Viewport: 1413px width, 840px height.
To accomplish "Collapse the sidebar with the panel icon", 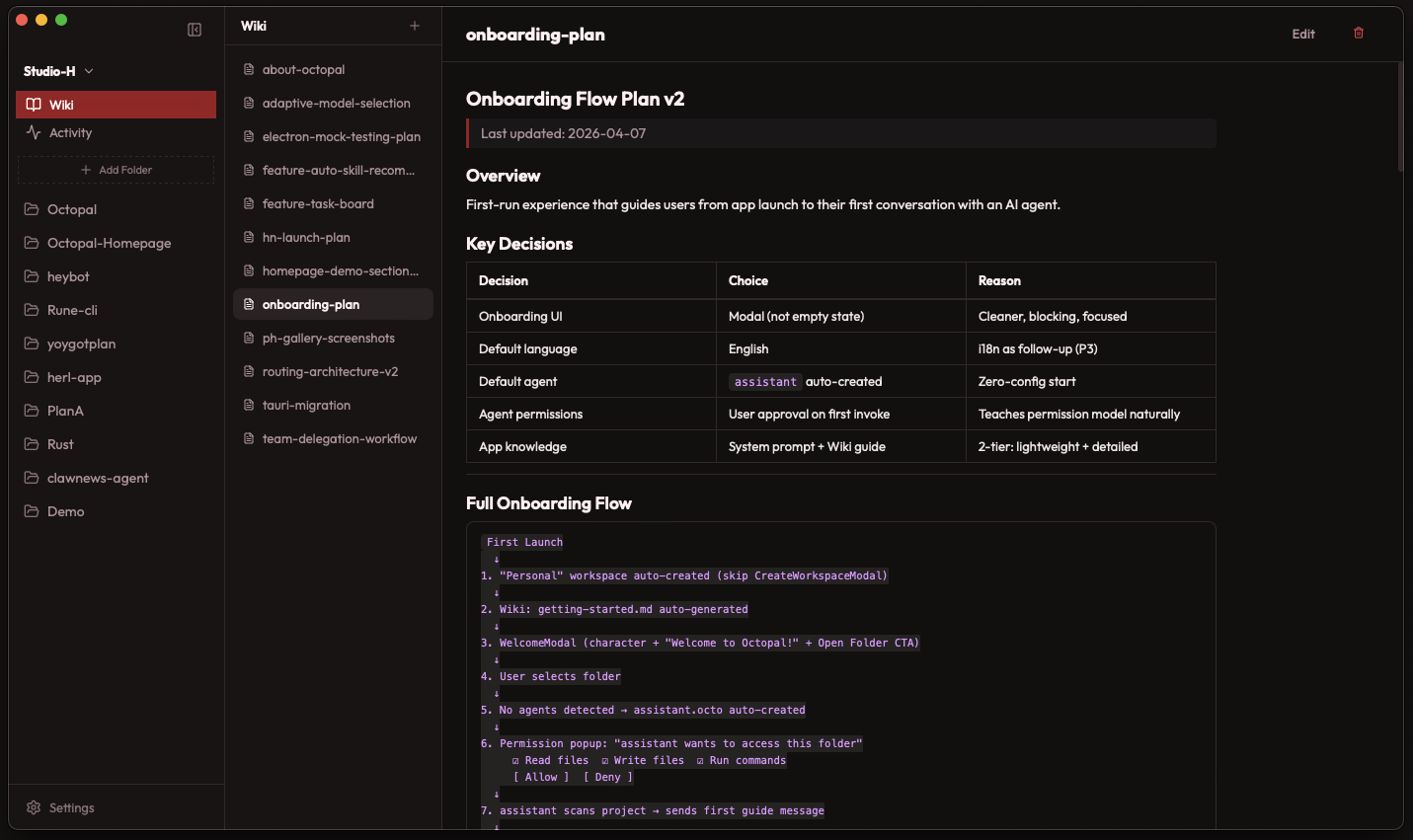I will click(194, 29).
